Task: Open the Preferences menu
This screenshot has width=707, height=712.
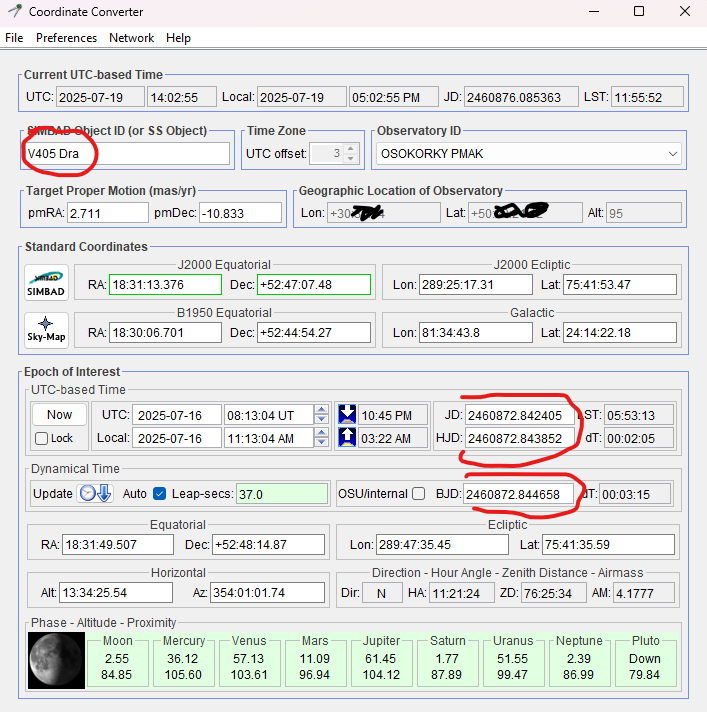Action: pyautogui.click(x=66, y=38)
